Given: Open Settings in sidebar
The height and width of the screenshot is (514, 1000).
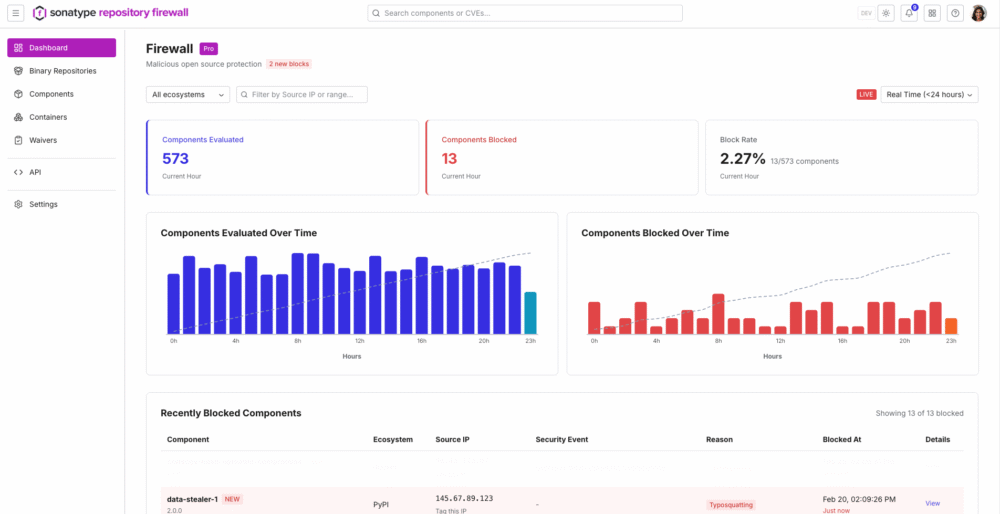Looking at the screenshot, I should pos(62,204).
